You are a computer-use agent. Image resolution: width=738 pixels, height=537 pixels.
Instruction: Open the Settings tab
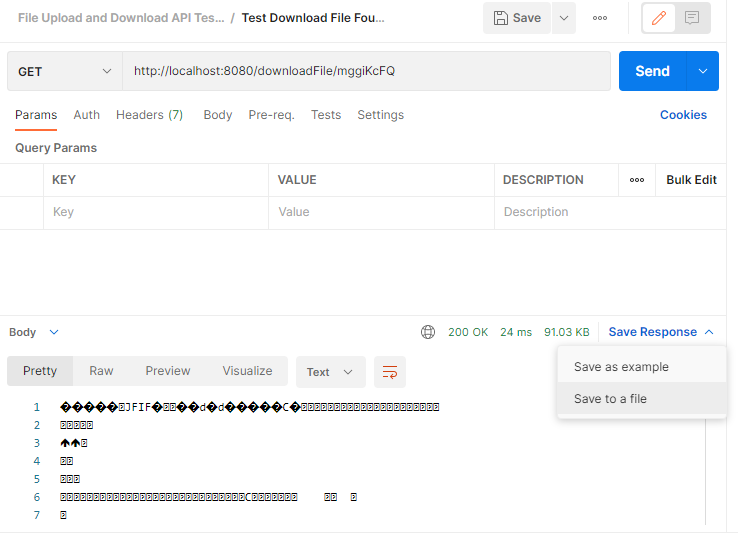click(380, 115)
